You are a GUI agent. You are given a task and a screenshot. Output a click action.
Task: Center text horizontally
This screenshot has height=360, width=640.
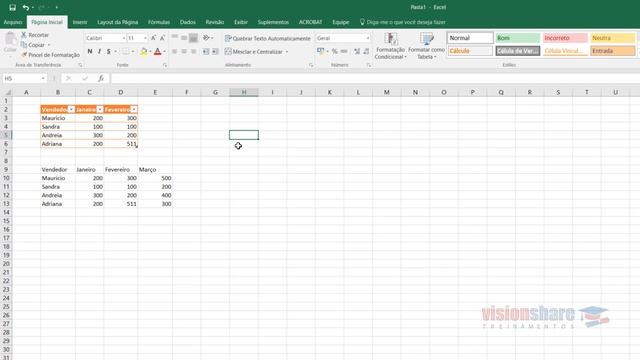(184, 51)
